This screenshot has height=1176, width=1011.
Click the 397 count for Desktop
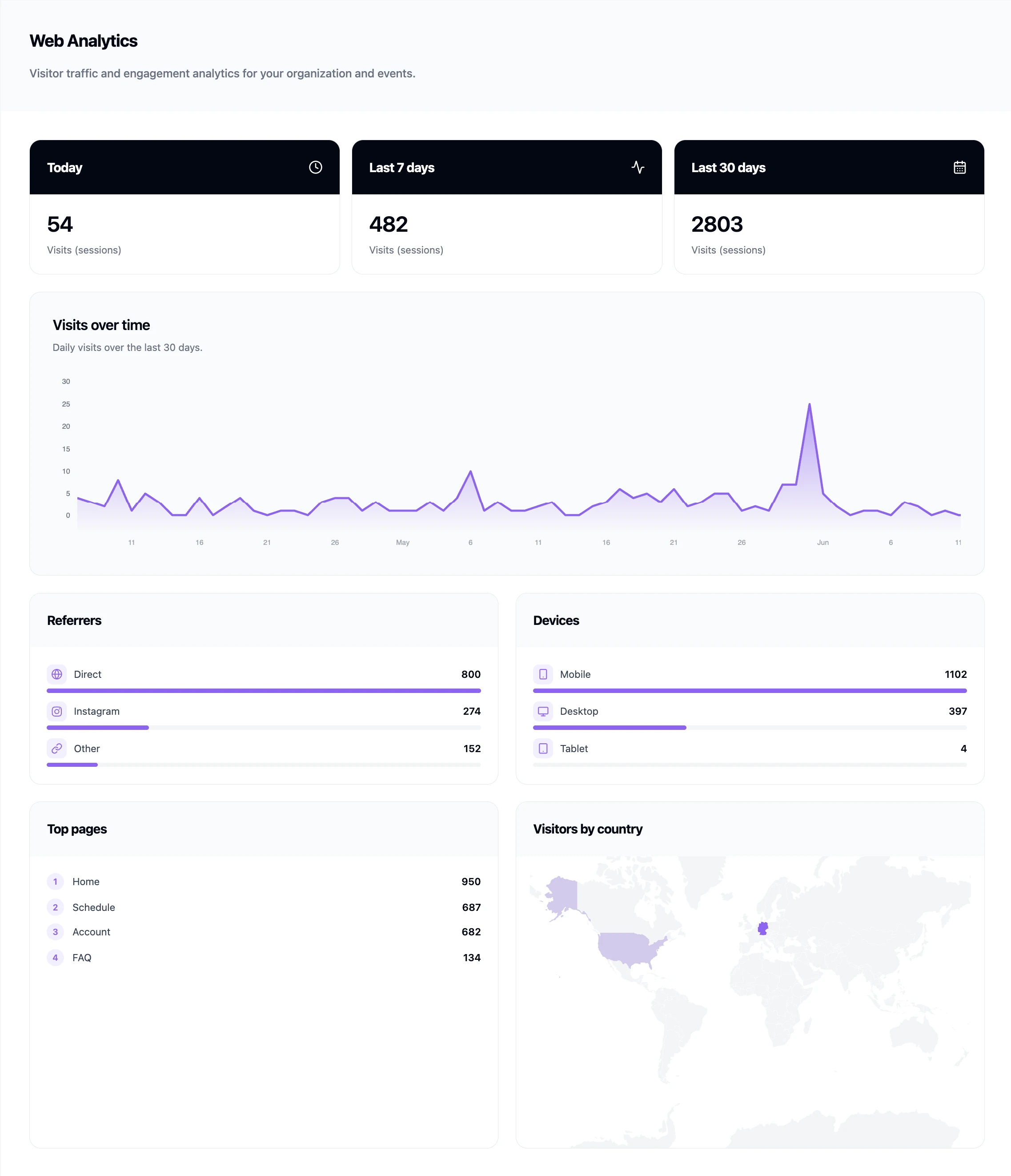[958, 711]
